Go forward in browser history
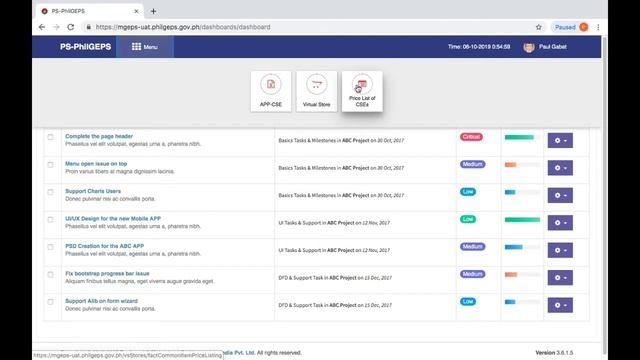640x360 pixels. [x=56, y=27]
